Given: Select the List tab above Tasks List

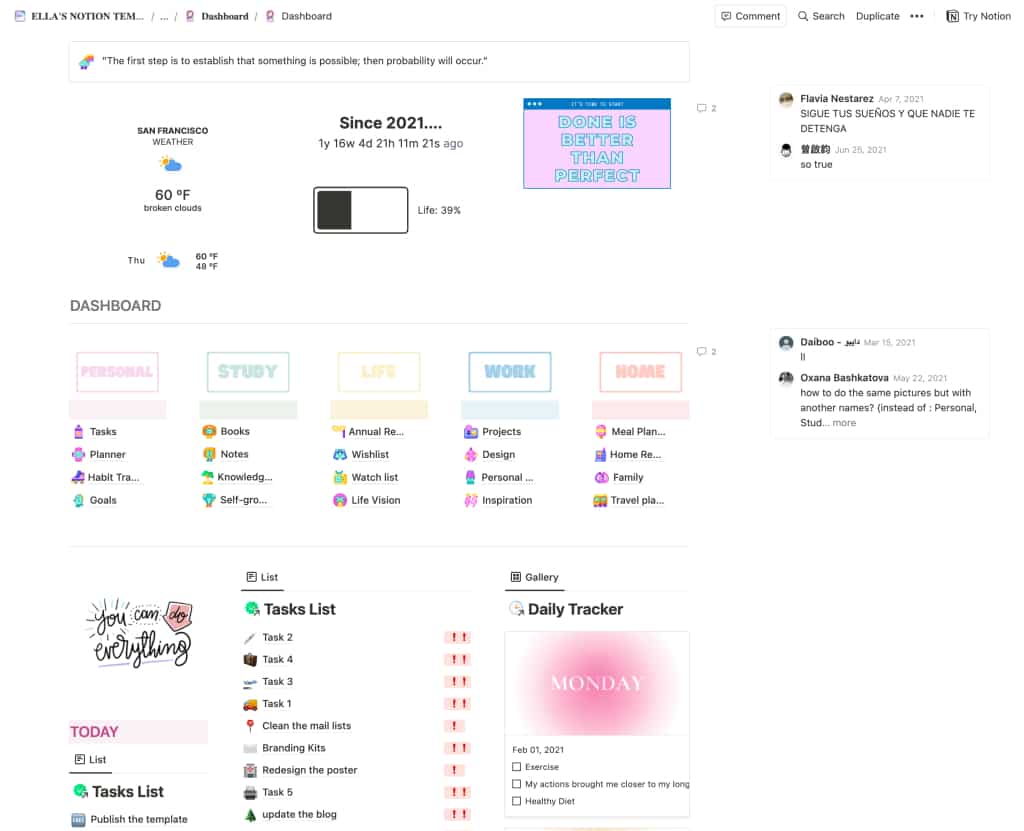Looking at the screenshot, I should [262, 577].
